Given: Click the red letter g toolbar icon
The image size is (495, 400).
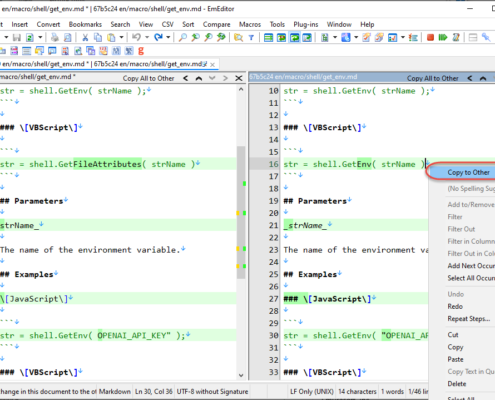Looking at the screenshot, I should [x=141, y=51].
